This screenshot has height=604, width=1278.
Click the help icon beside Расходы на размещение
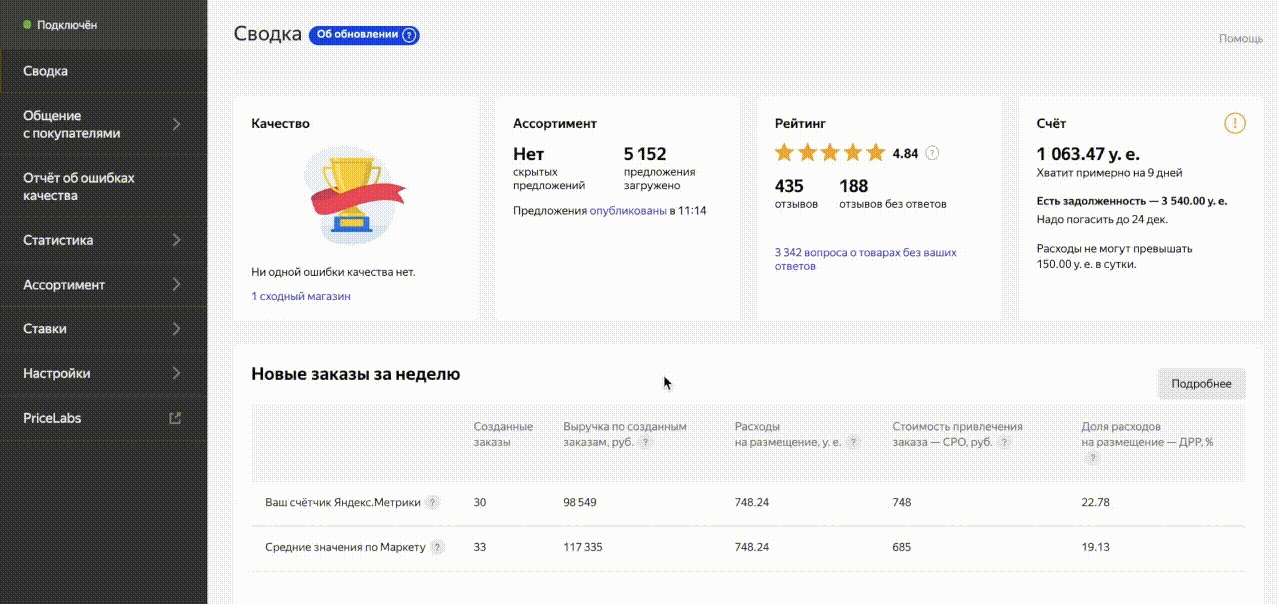tap(852, 442)
